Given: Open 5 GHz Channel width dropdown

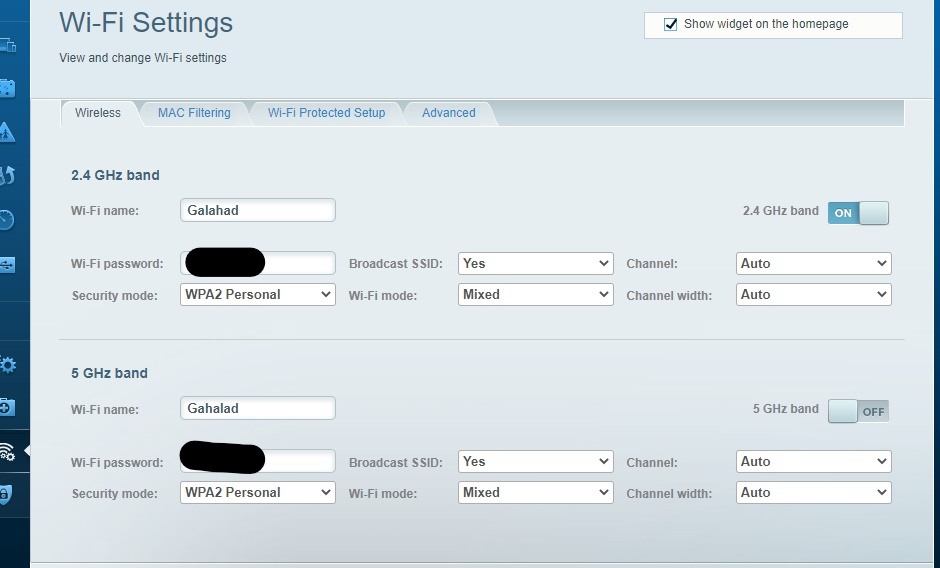Looking at the screenshot, I should (x=814, y=492).
